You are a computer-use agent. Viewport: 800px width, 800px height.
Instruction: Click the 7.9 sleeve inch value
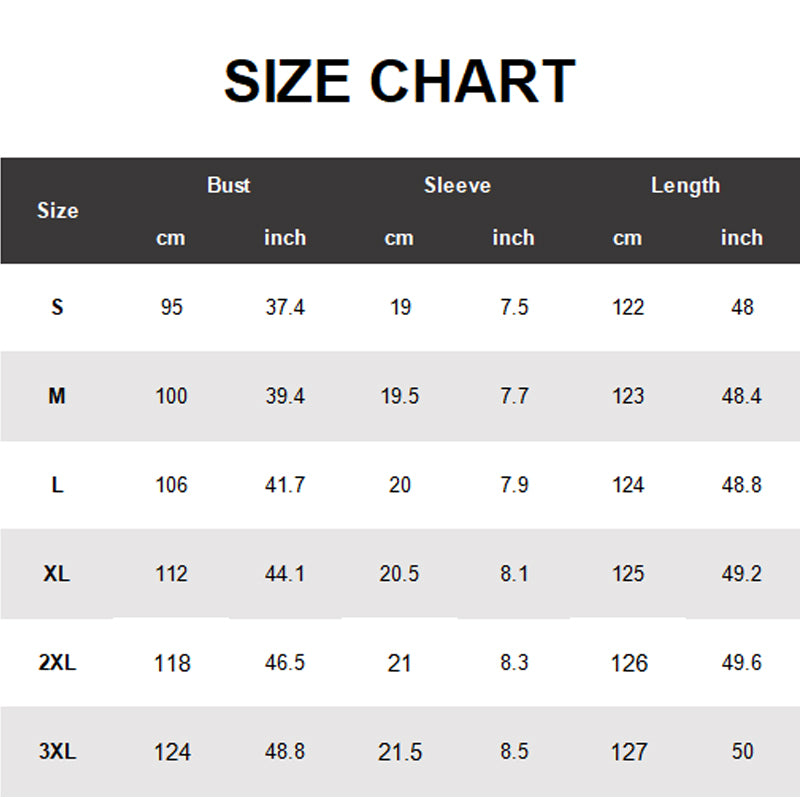click(x=513, y=485)
